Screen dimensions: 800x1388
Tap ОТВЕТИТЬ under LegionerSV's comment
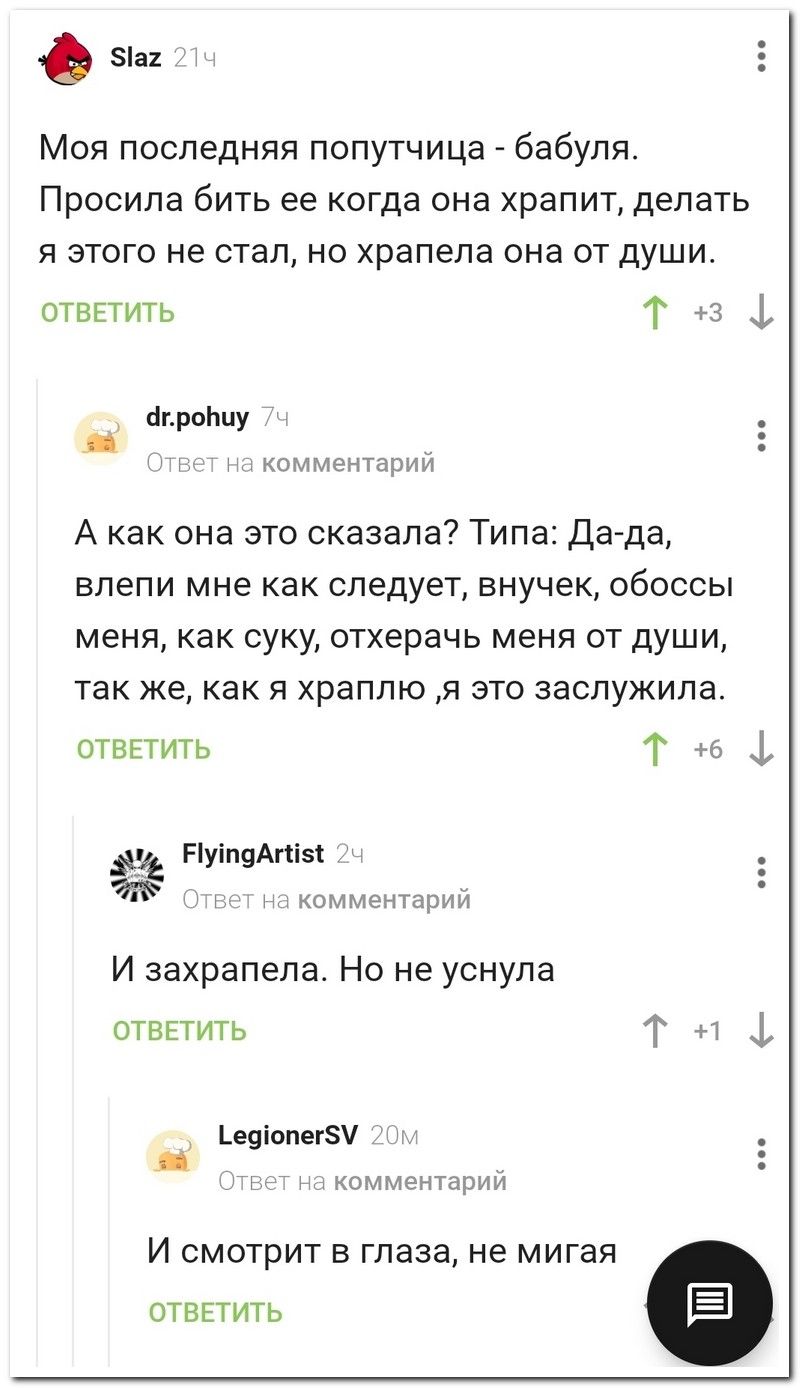(215, 1312)
